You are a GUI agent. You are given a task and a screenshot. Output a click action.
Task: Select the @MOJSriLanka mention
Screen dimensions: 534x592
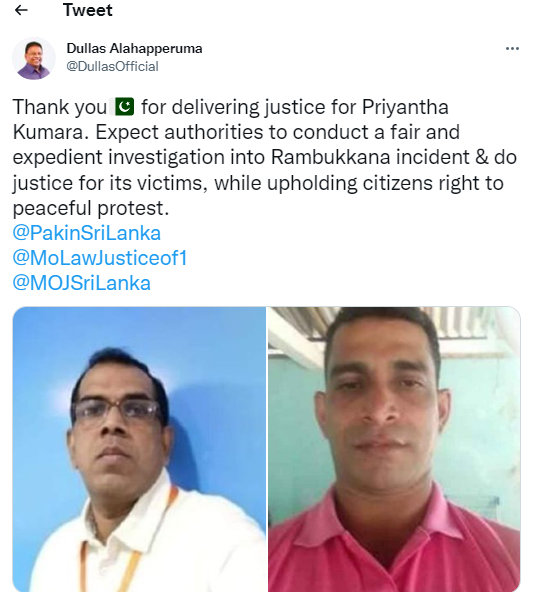(x=82, y=283)
